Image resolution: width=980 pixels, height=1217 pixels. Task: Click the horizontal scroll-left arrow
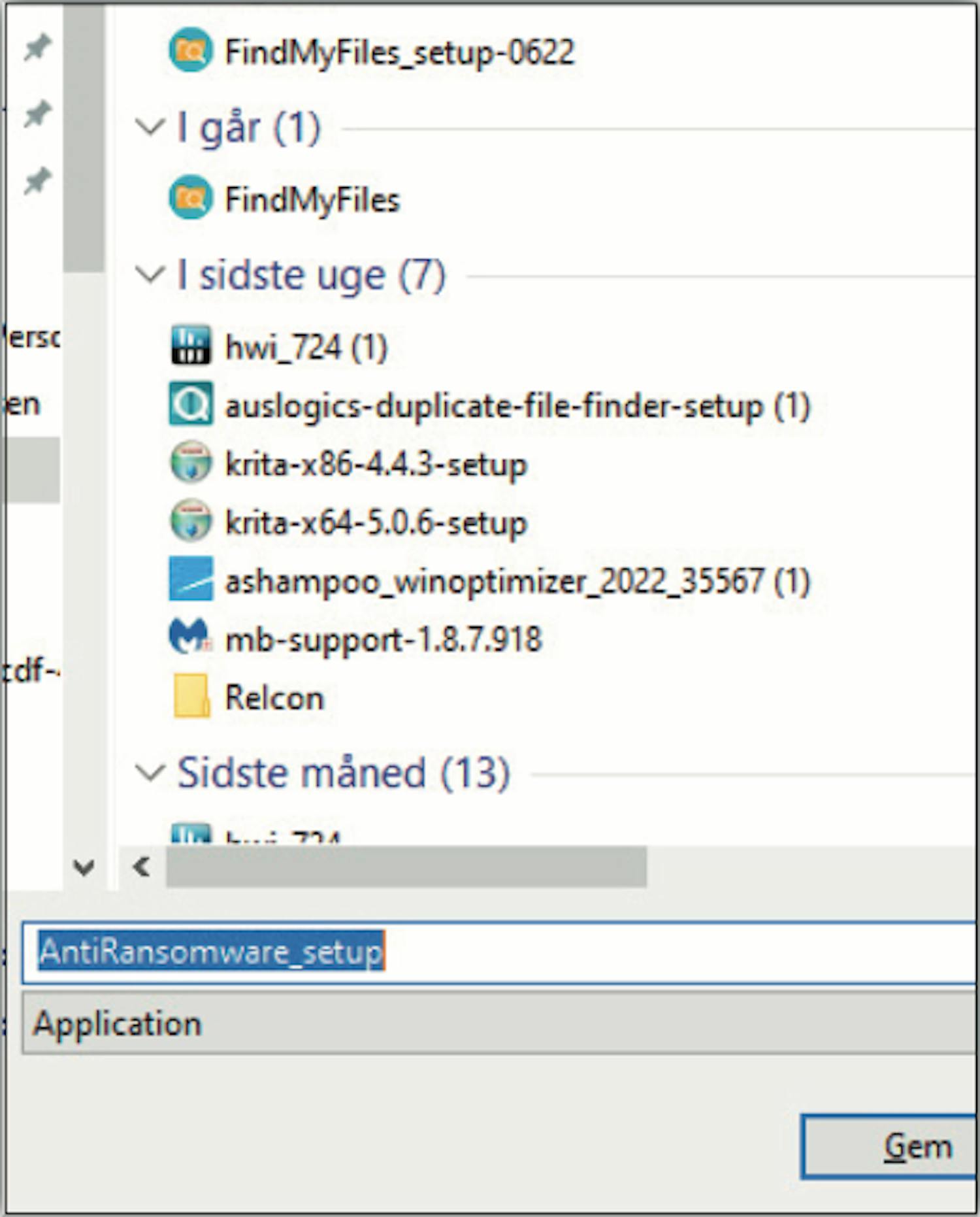tap(142, 868)
